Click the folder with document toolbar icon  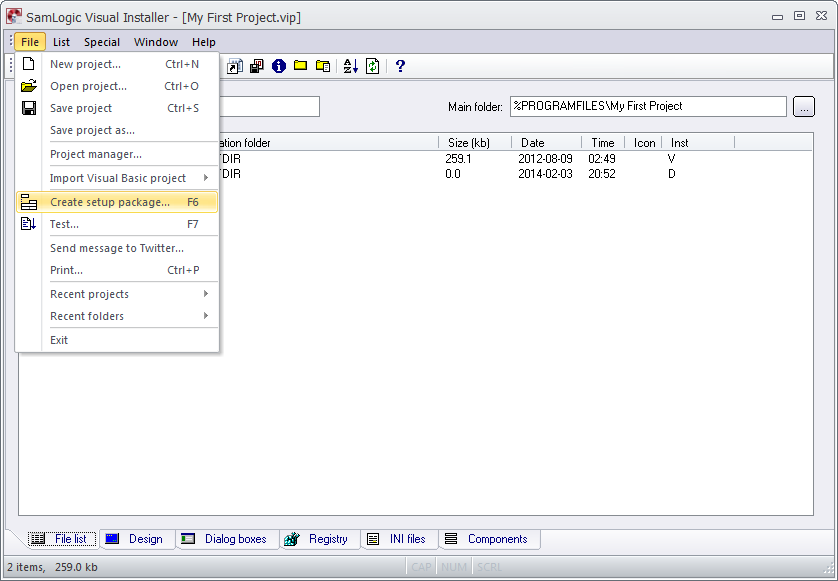(x=323, y=66)
